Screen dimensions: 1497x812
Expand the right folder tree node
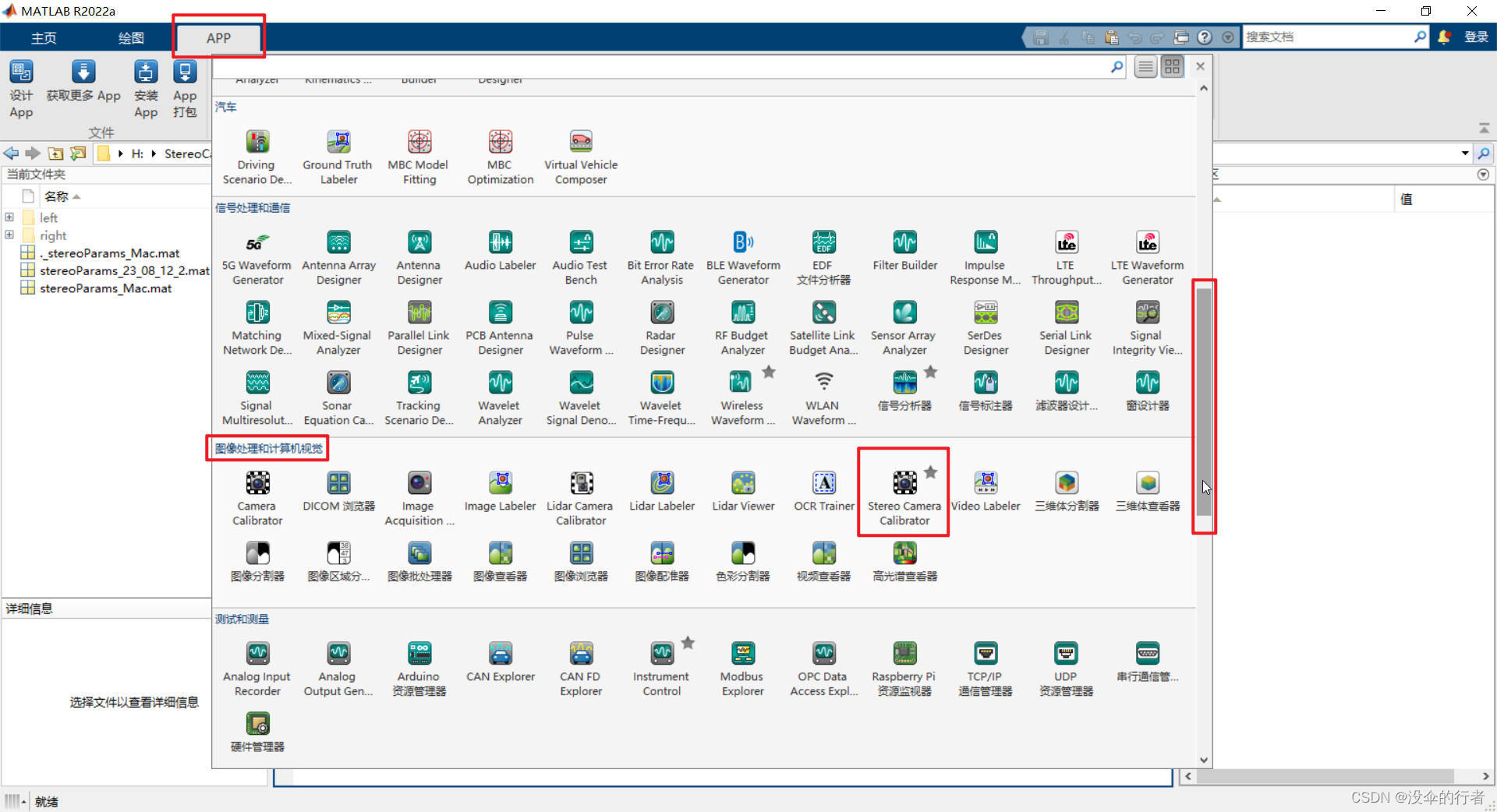pyautogui.click(x=9, y=235)
